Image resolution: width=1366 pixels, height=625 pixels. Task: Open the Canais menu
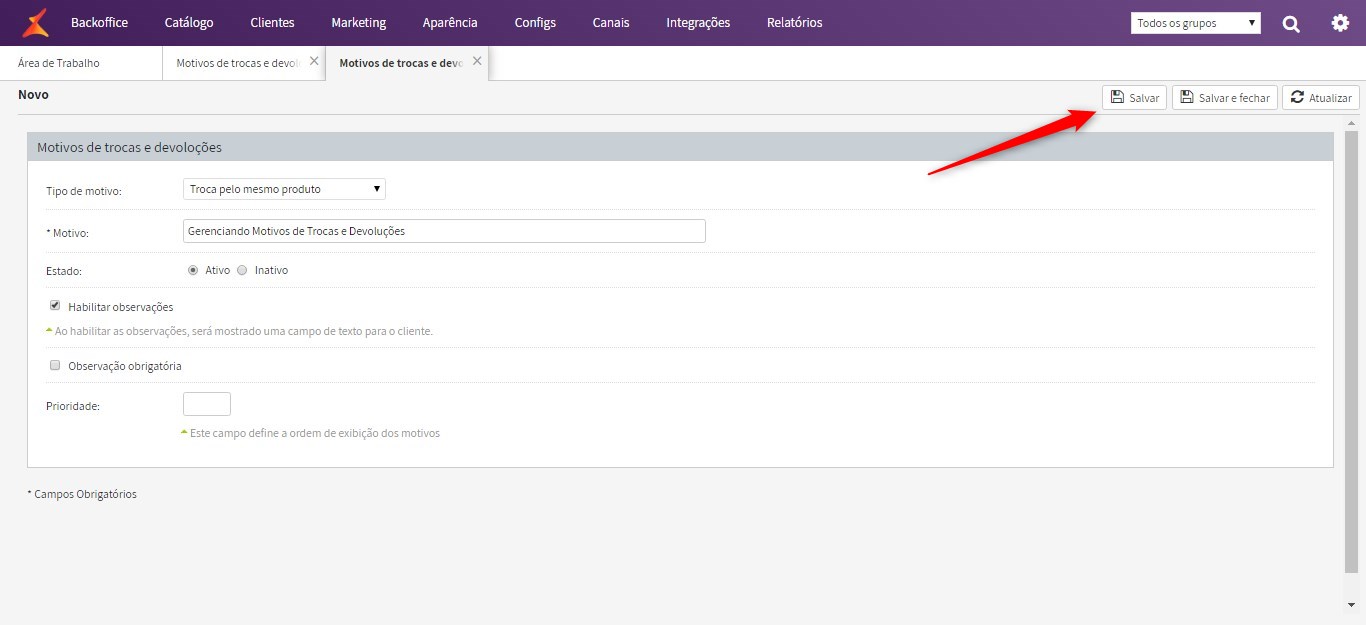pos(611,22)
